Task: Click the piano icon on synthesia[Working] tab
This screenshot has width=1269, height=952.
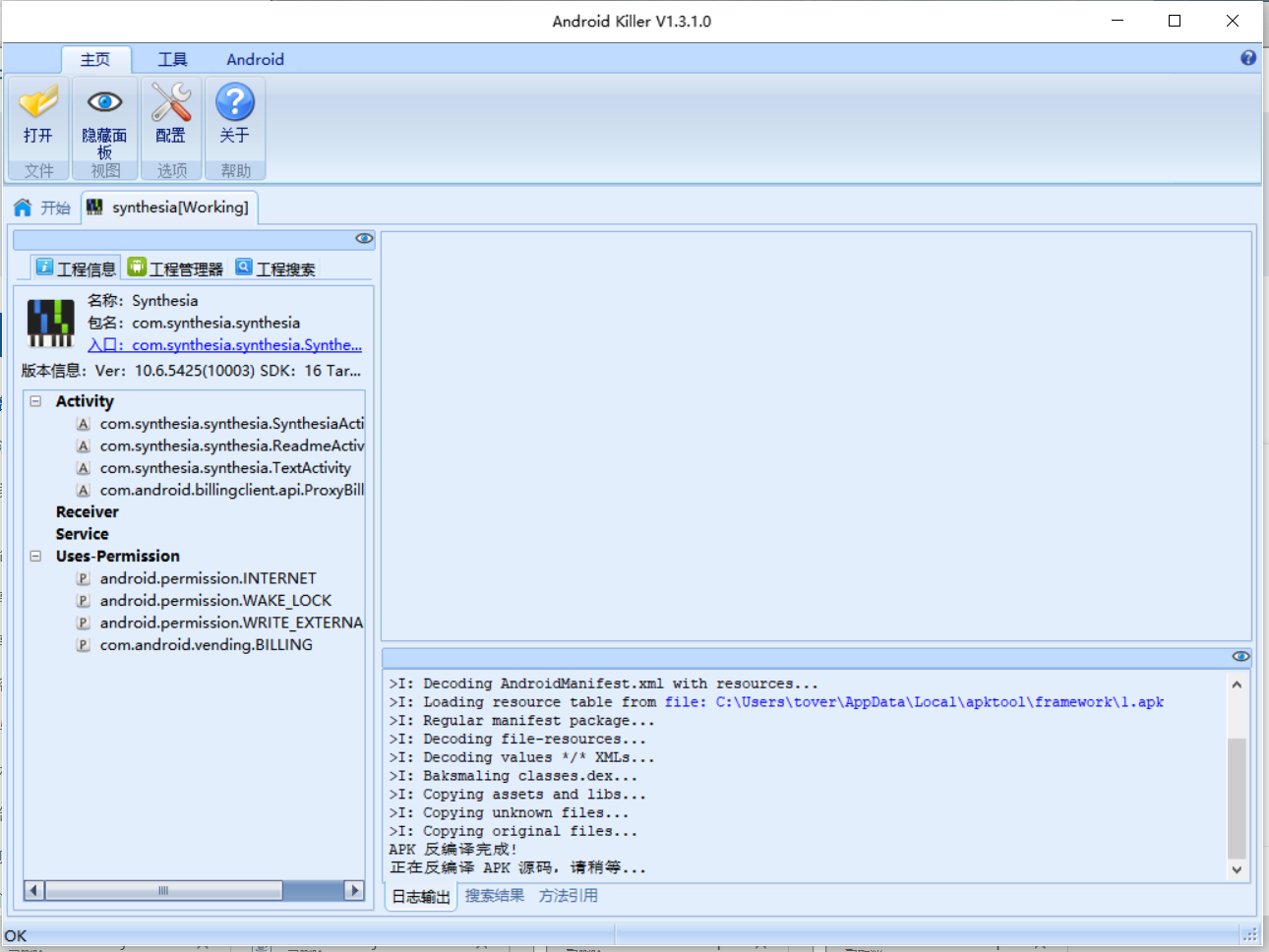Action: pyautogui.click(x=94, y=207)
